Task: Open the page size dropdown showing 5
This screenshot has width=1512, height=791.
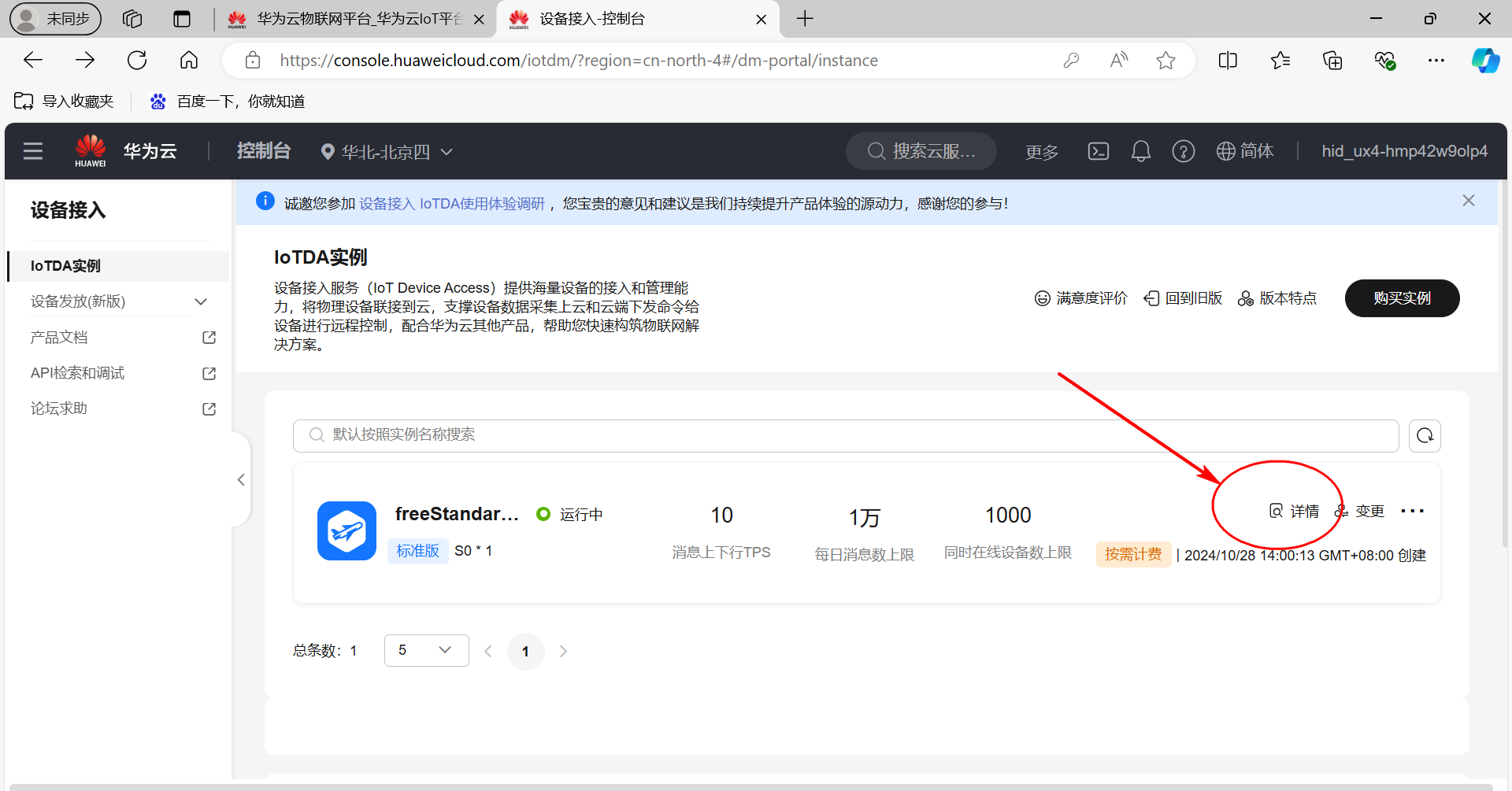Action: pyautogui.click(x=426, y=650)
